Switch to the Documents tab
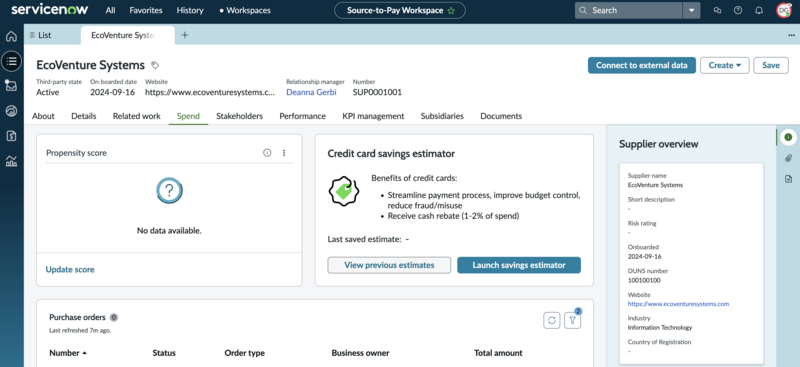800x367 pixels. (x=501, y=116)
